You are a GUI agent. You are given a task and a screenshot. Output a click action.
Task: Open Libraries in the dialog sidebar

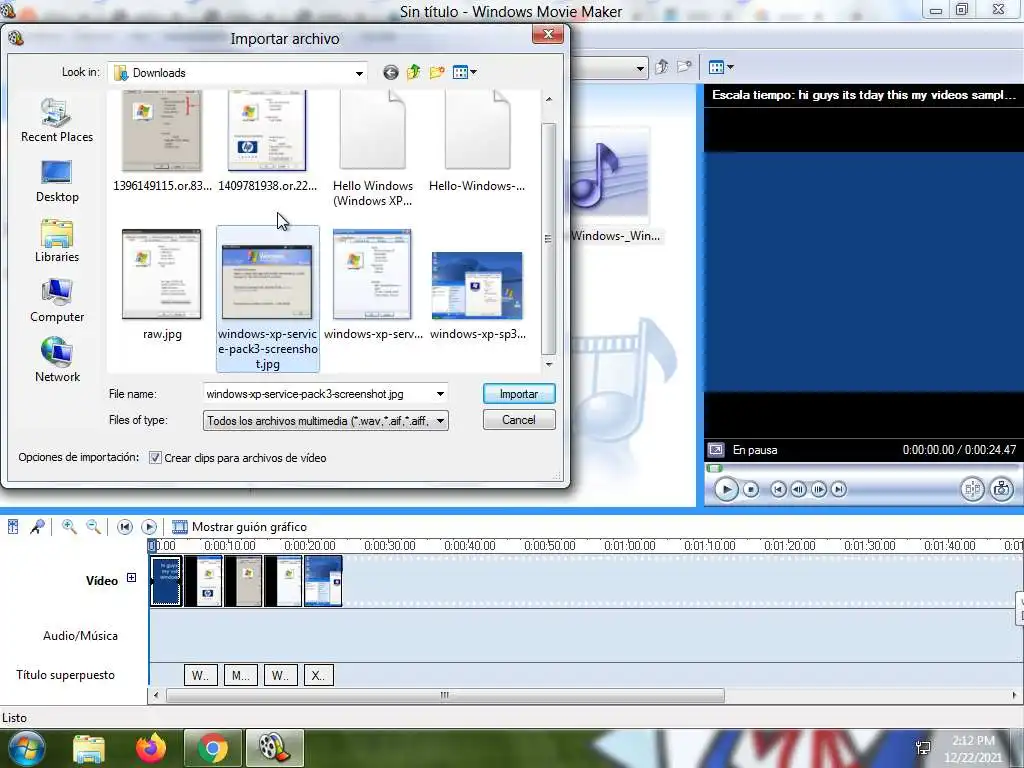point(57,242)
